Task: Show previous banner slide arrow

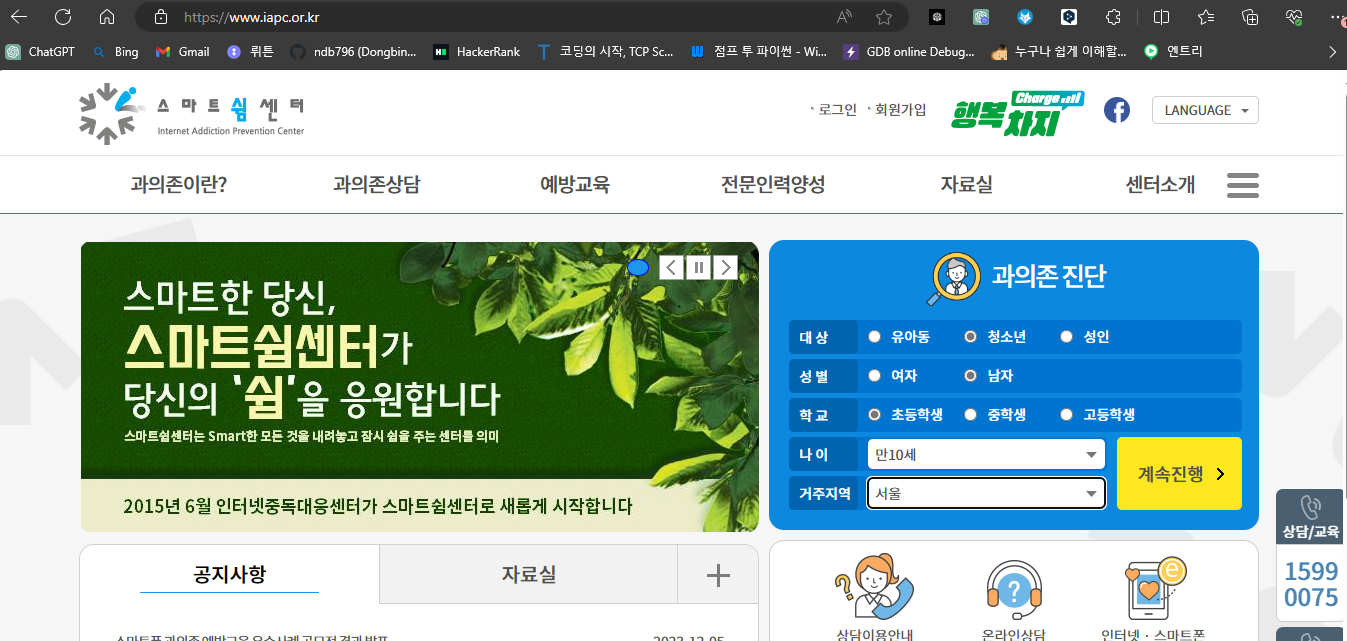Action: pyautogui.click(x=672, y=267)
